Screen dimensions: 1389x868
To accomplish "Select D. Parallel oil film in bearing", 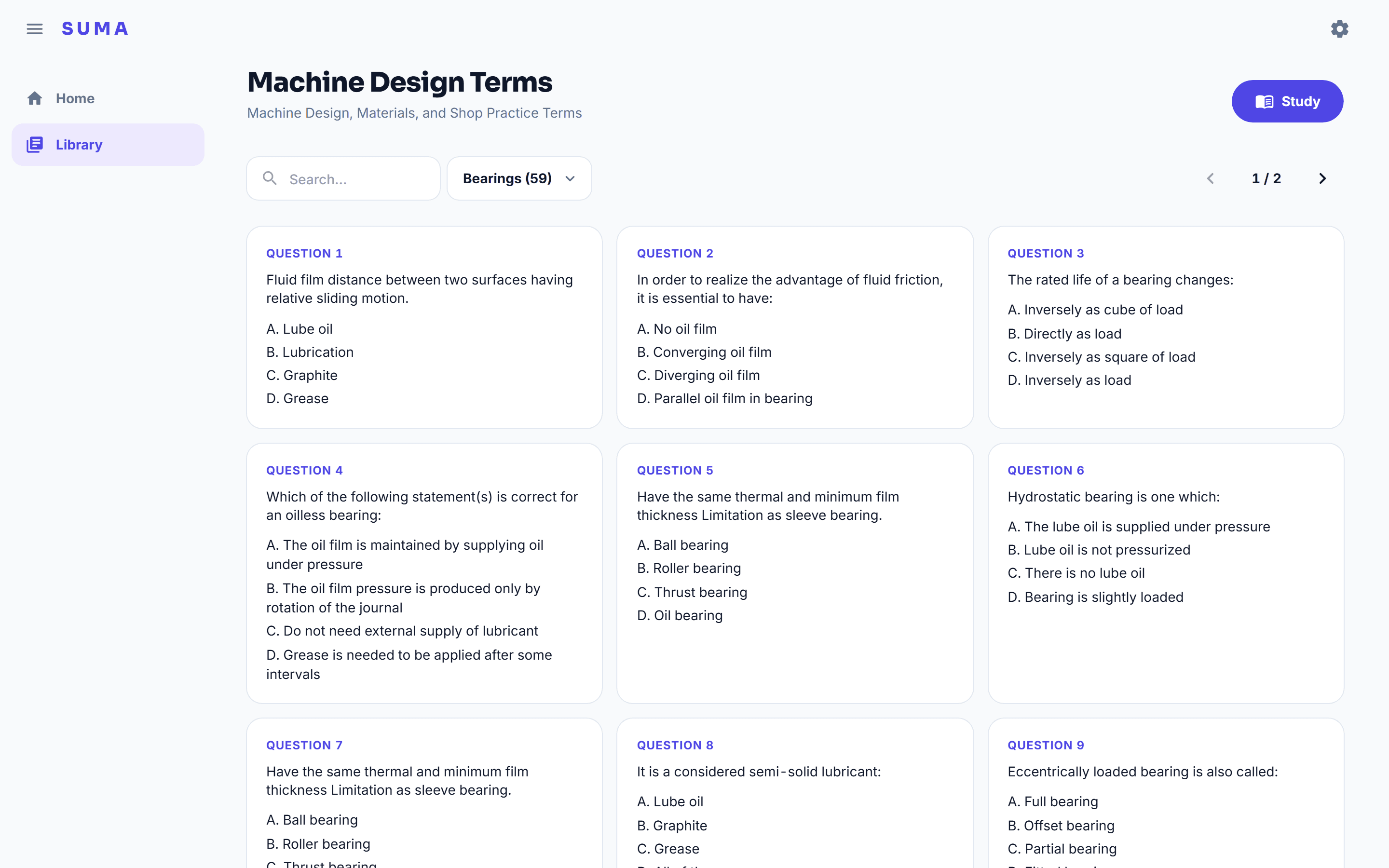I will [x=725, y=398].
